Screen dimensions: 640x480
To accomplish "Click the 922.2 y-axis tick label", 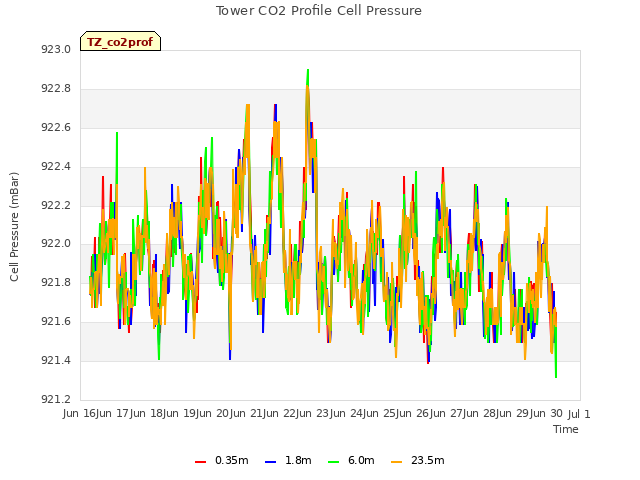I will pos(56,205).
